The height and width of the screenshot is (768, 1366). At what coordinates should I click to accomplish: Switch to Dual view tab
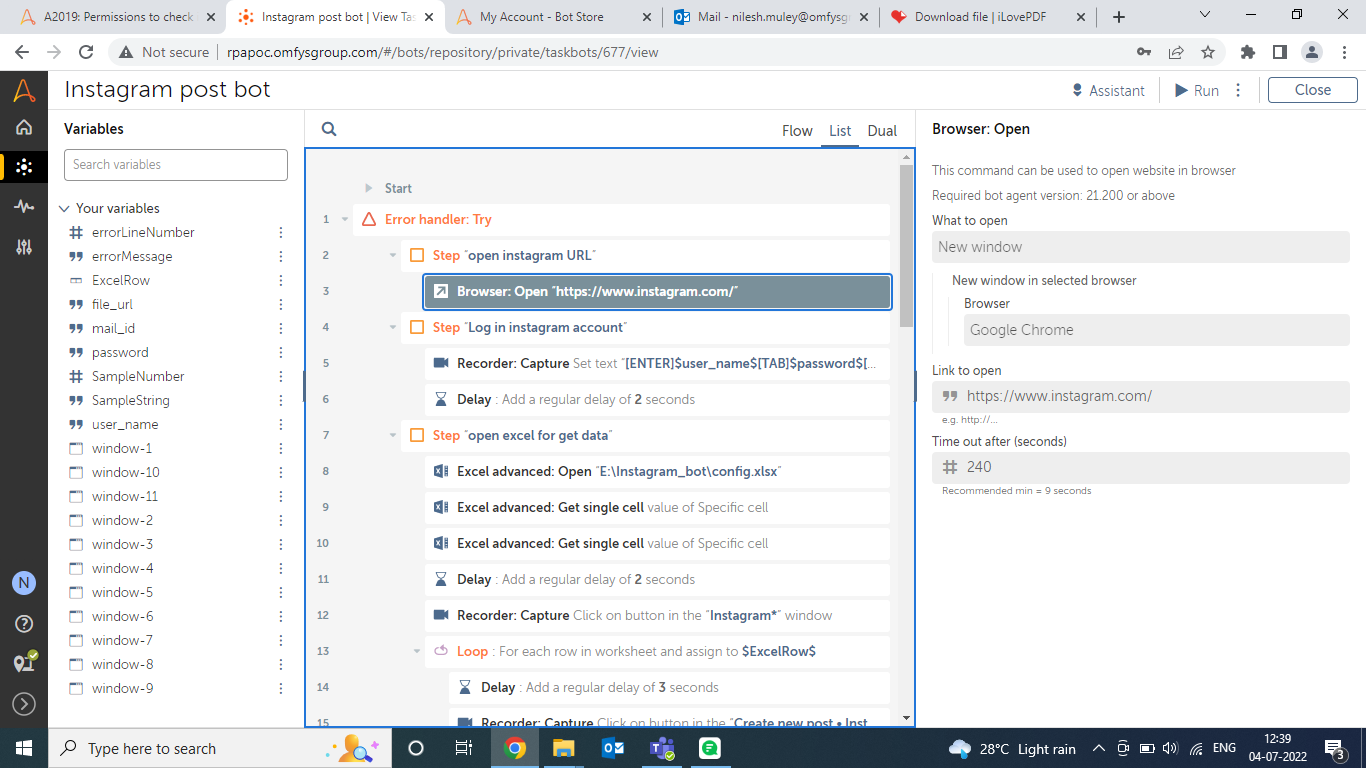point(882,131)
